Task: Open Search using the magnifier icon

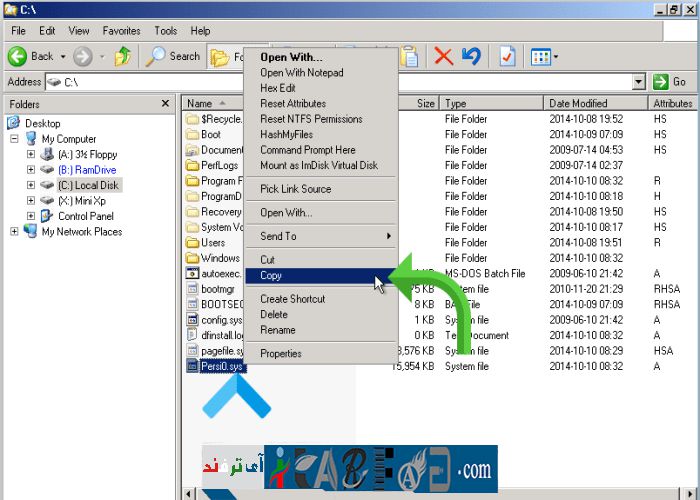Action: pyautogui.click(x=156, y=56)
